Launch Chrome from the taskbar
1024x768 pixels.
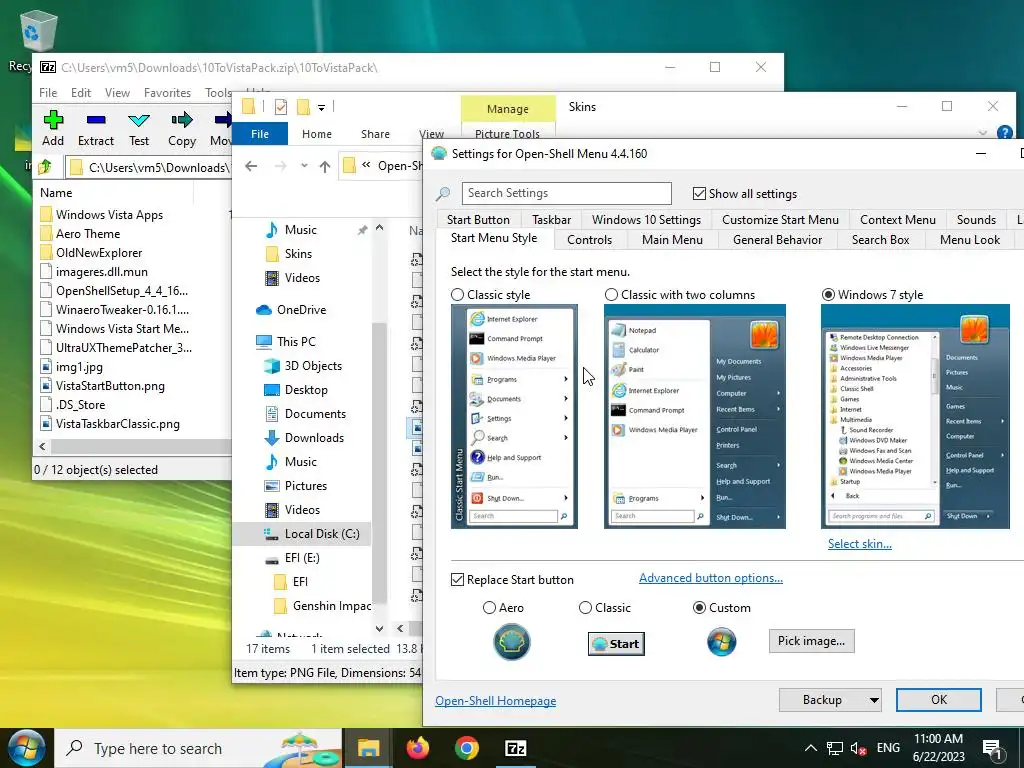pos(467,748)
